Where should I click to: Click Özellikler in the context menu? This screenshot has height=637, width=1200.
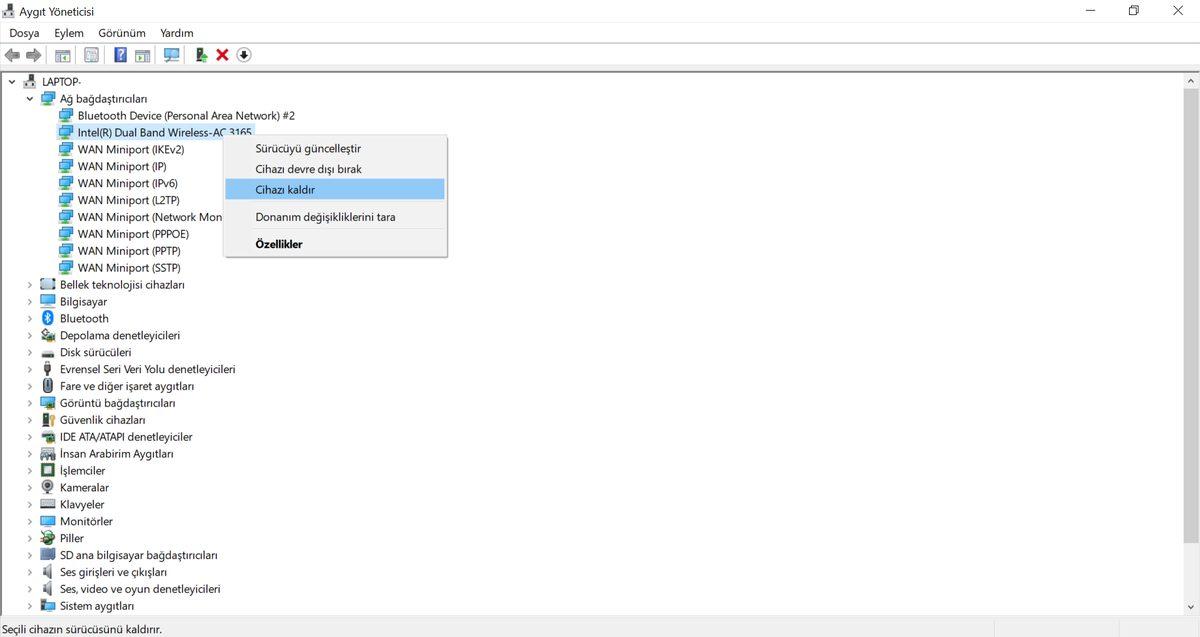[279, 244]
